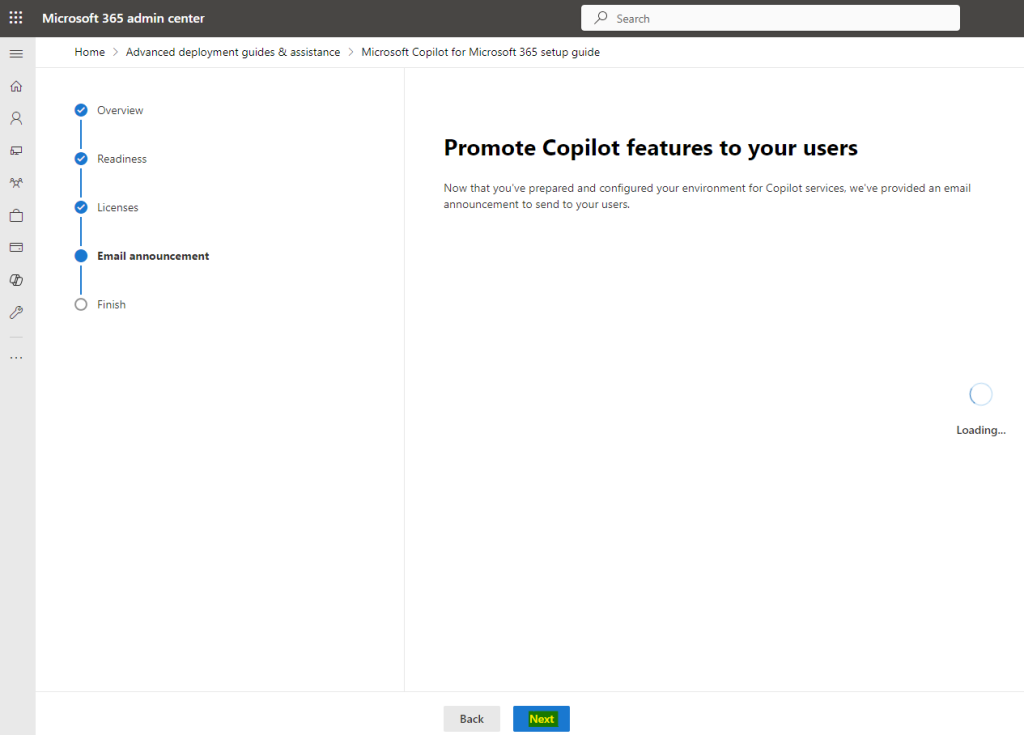Open the Home icon in the sidebar
This screenshot has width=1024, height=735.
click(16, 86)
